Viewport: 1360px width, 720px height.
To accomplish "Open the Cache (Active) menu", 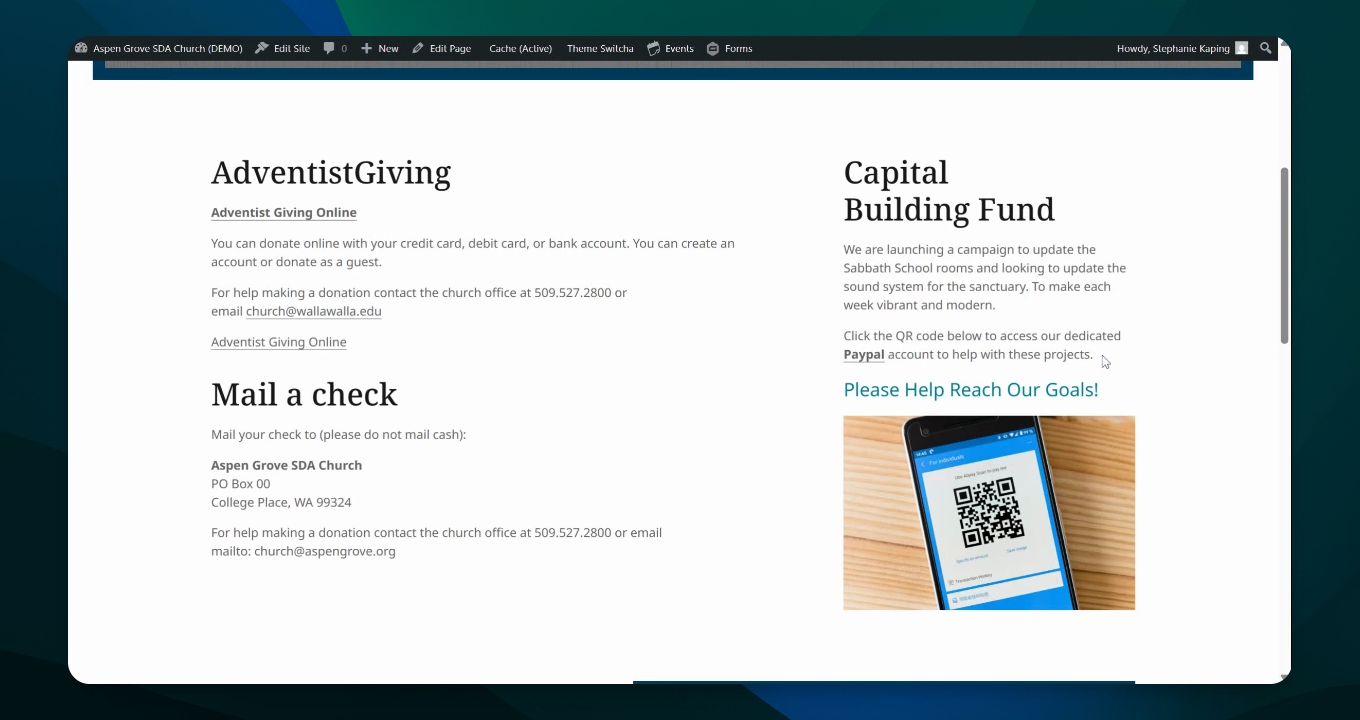I will (x=520, y=48).
